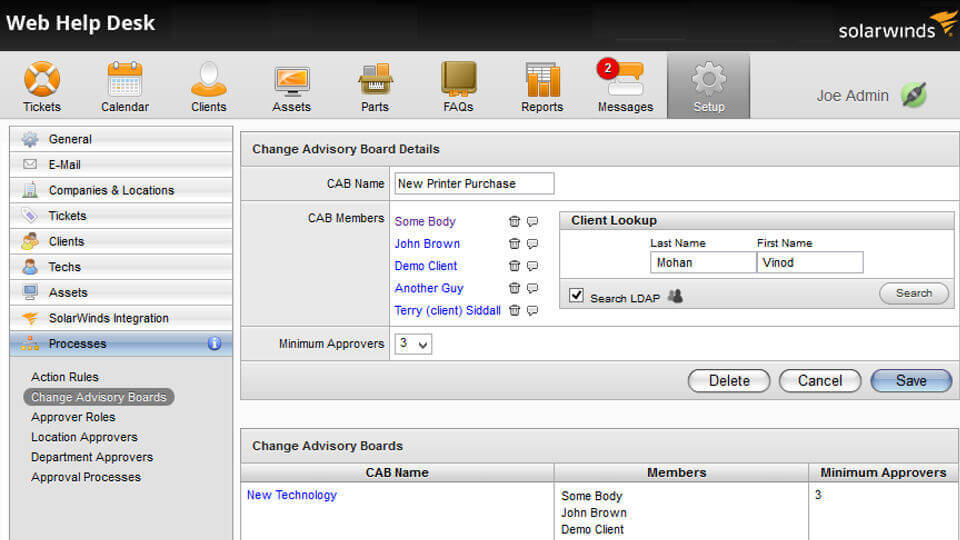The image size is (960, 540).
Task: Click the Joe Admin user name
Action: click(852, 96)
